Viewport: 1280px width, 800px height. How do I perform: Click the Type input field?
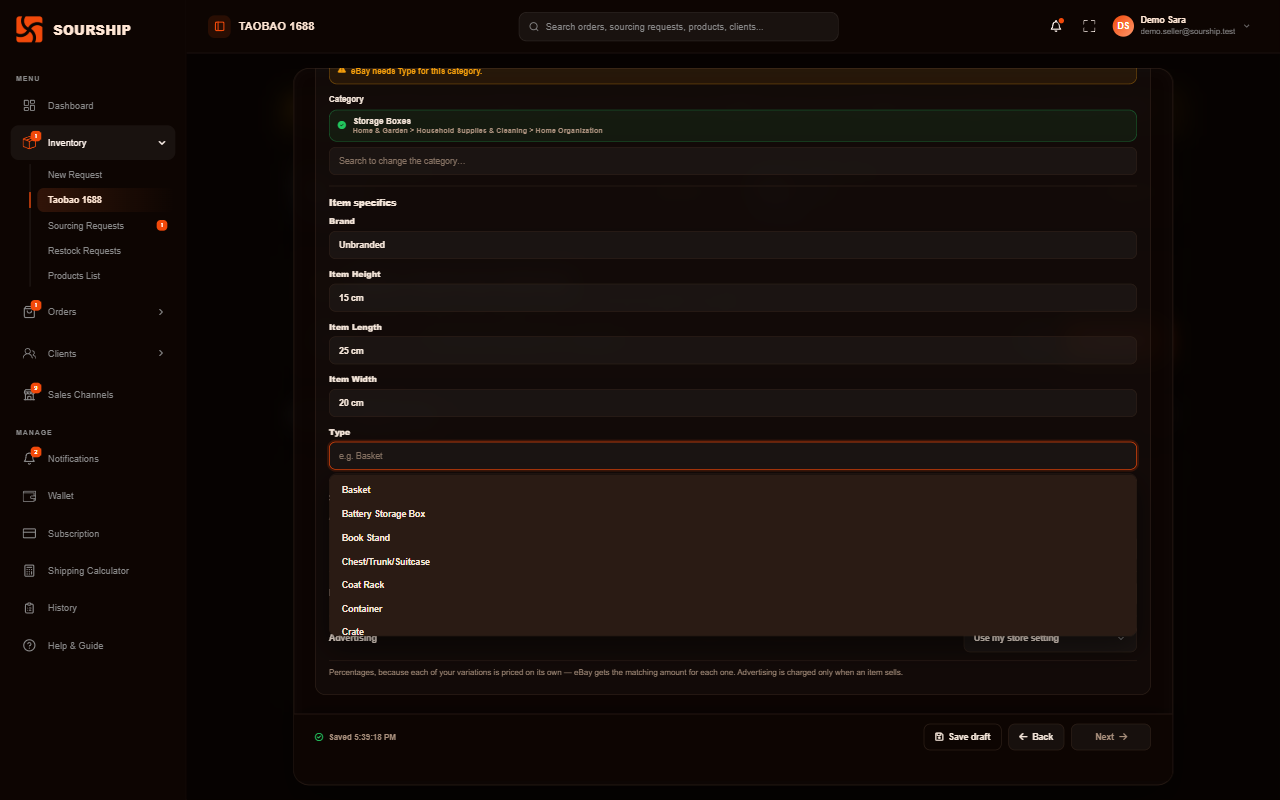(733, 456)
